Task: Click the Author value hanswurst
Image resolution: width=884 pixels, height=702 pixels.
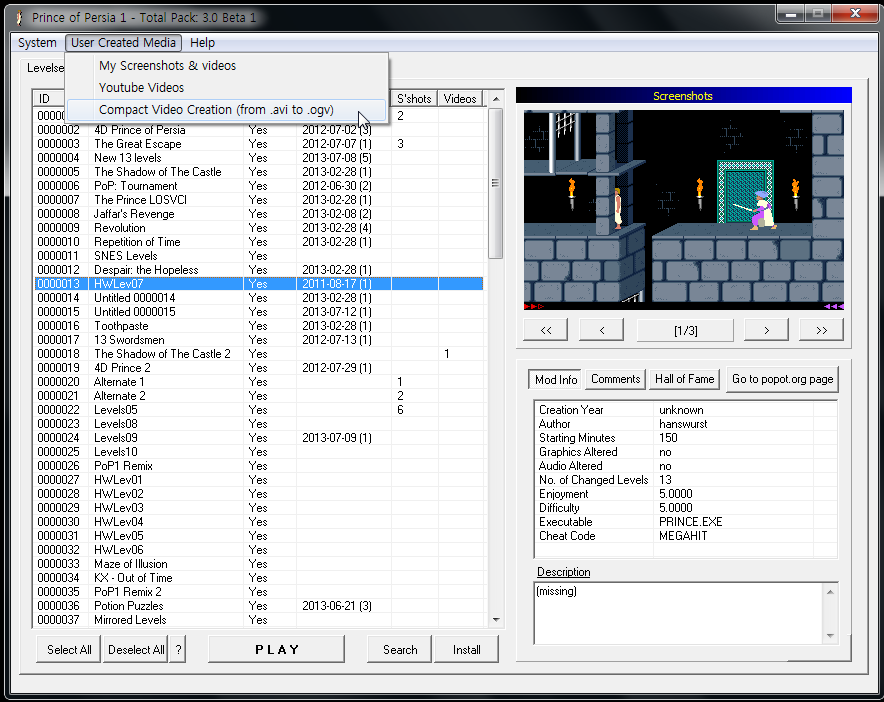Action: (683, 424)
